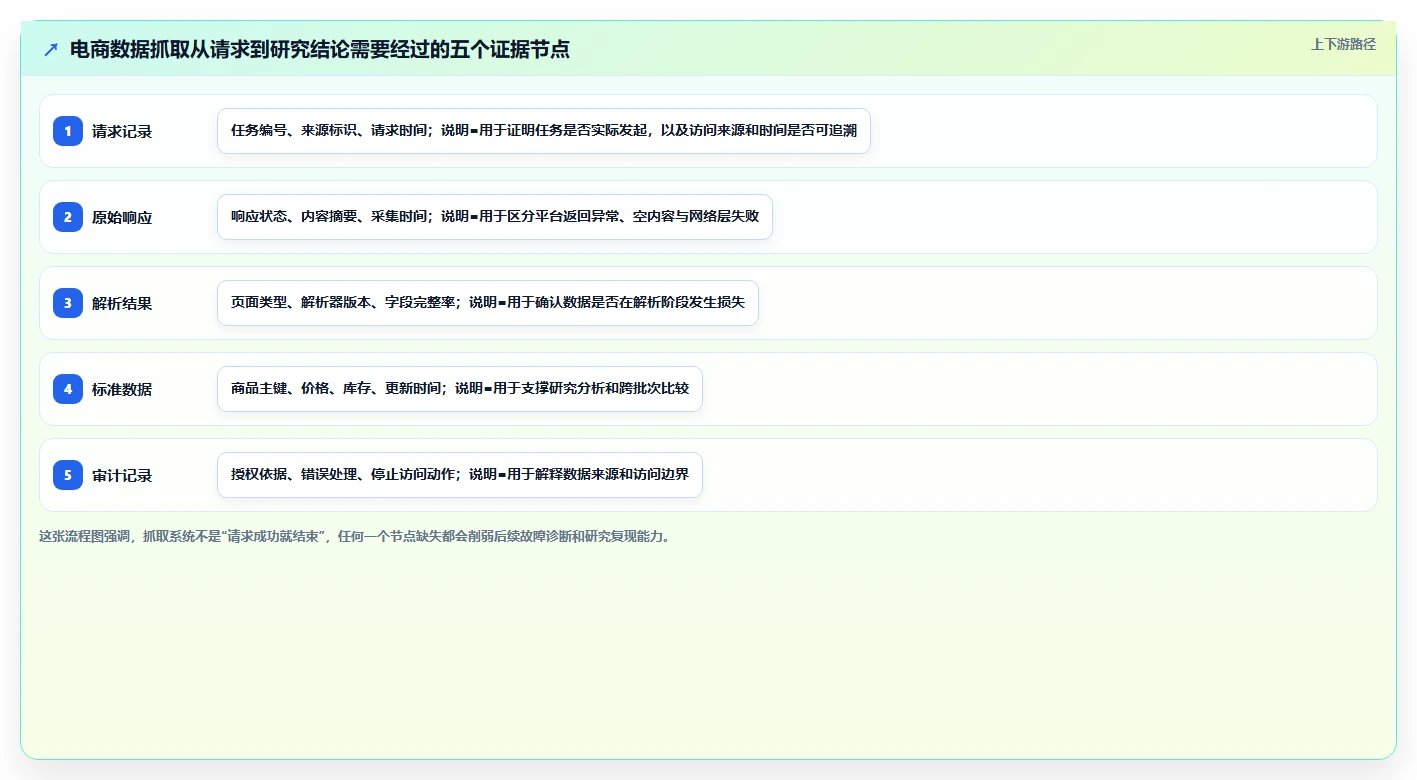Click the title 电商数据抓取从请求到研究结论需要经过的五个证据节点

pyautogui.click(x=320, y=50)
